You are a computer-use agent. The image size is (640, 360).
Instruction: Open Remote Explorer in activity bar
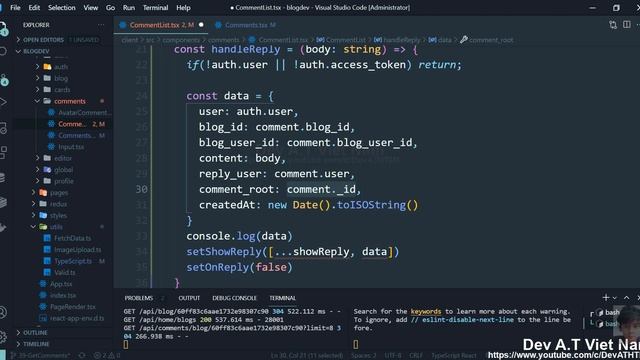tap(3, 128)
